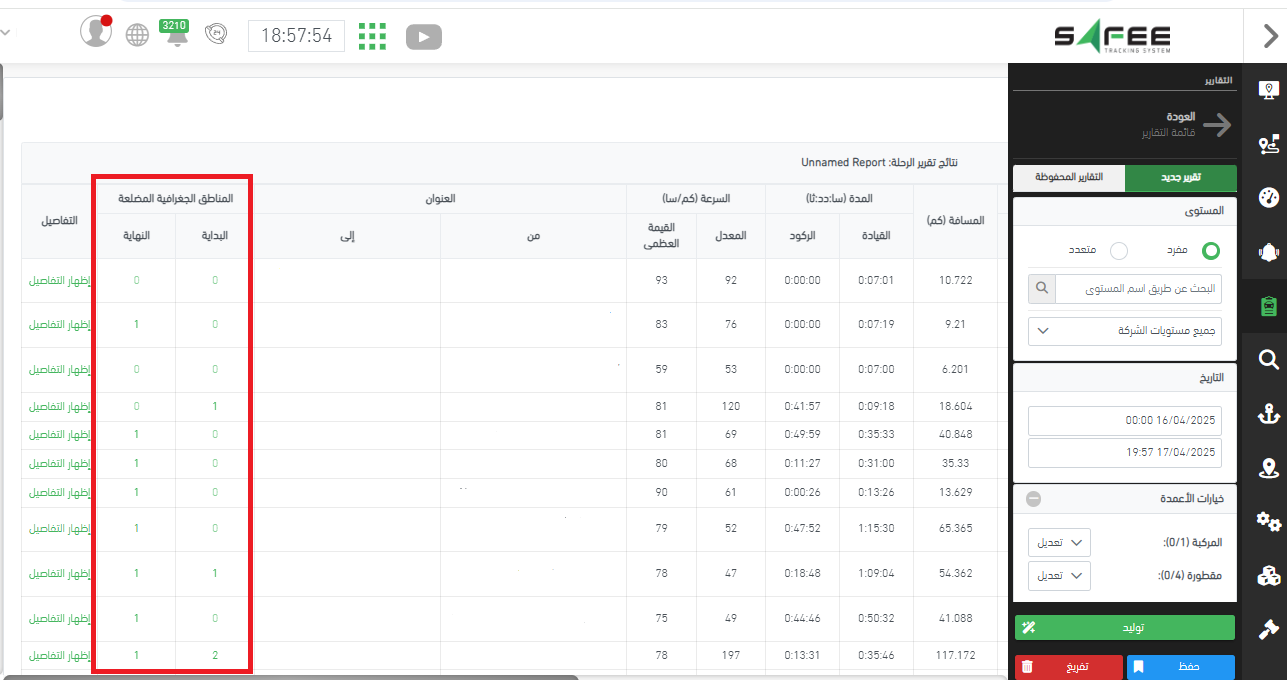The height and width of the screenshot is (680, 1287).
Task: Open the anchor icon in sidebar
Action: (x=1268, y=413)
